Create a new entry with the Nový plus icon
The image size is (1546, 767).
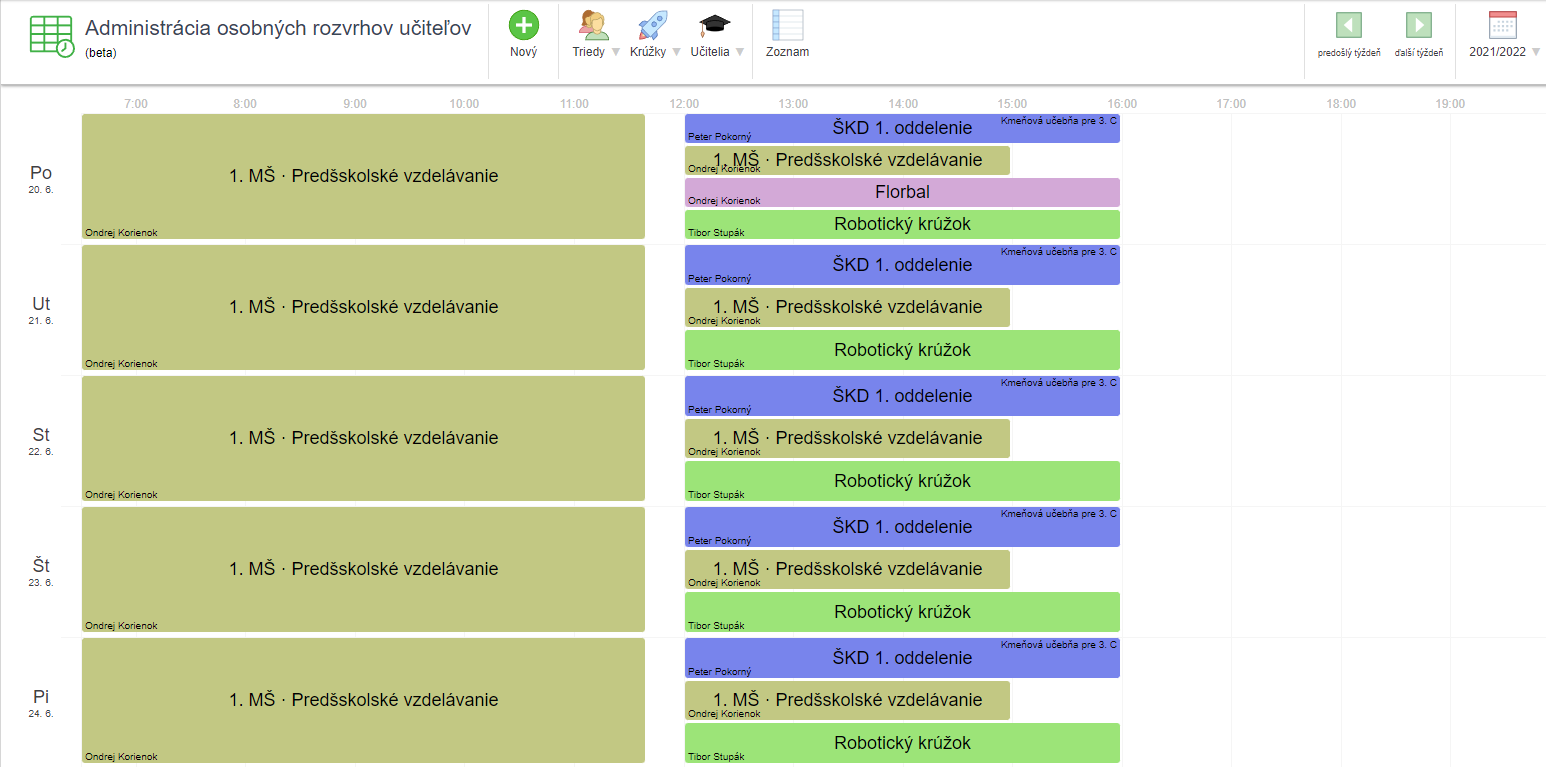pos(524,25)
